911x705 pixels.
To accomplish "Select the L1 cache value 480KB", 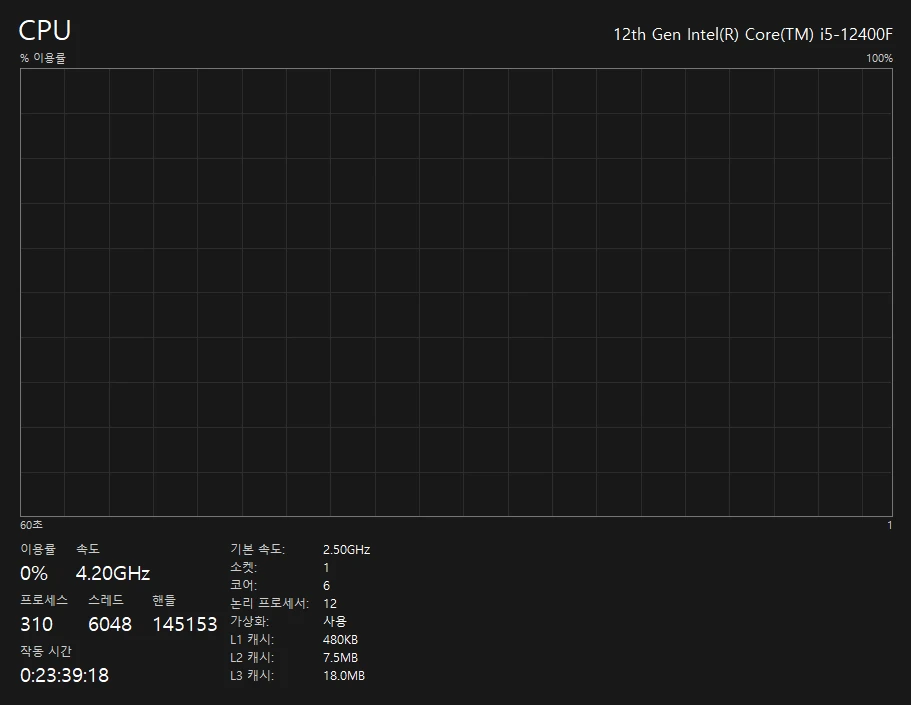I will (x=340, y=640).
